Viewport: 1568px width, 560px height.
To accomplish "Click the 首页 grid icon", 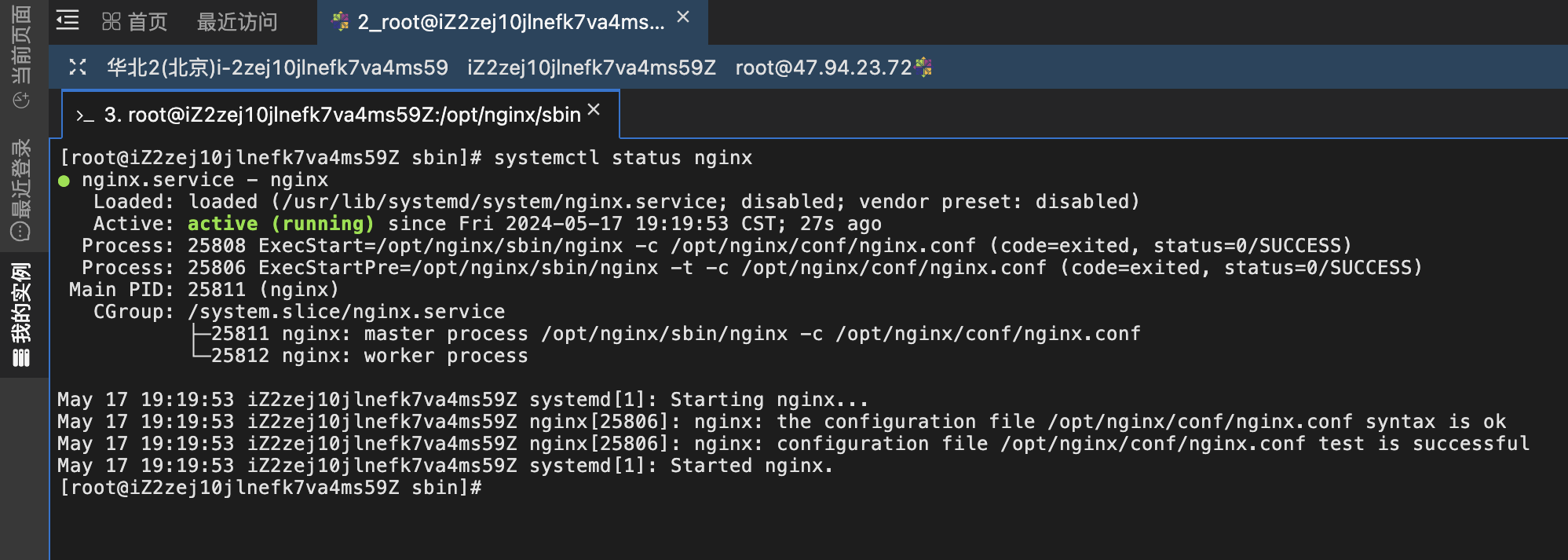I will click(111, 22).
